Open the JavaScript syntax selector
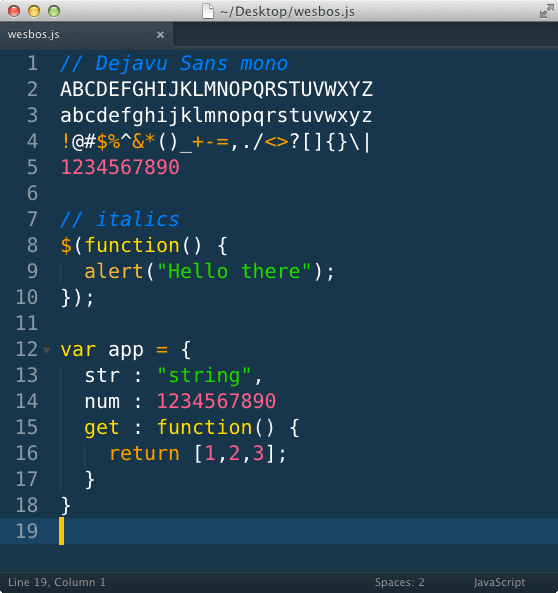 click(499, 582)
